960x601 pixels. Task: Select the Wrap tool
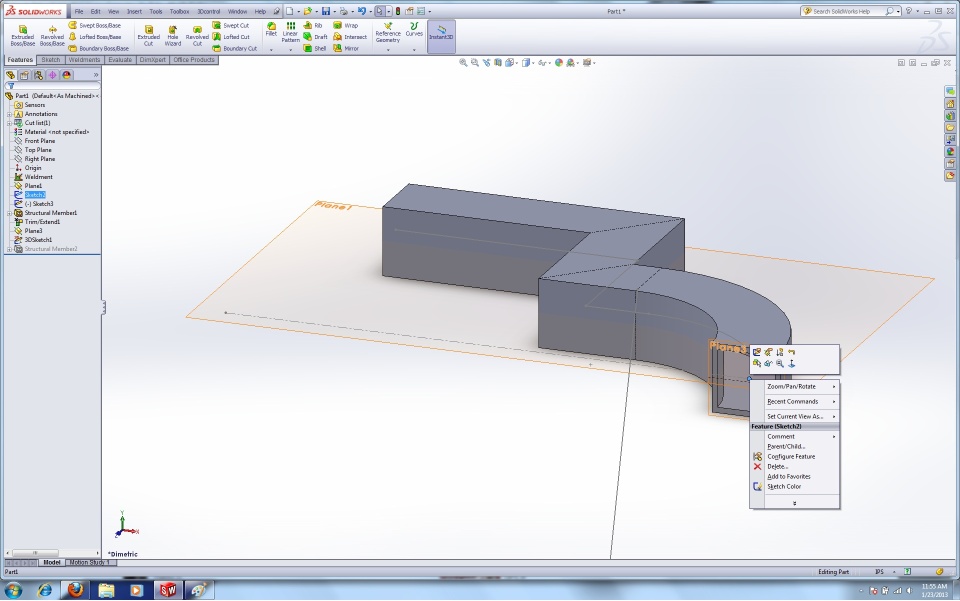coord(346,25)
